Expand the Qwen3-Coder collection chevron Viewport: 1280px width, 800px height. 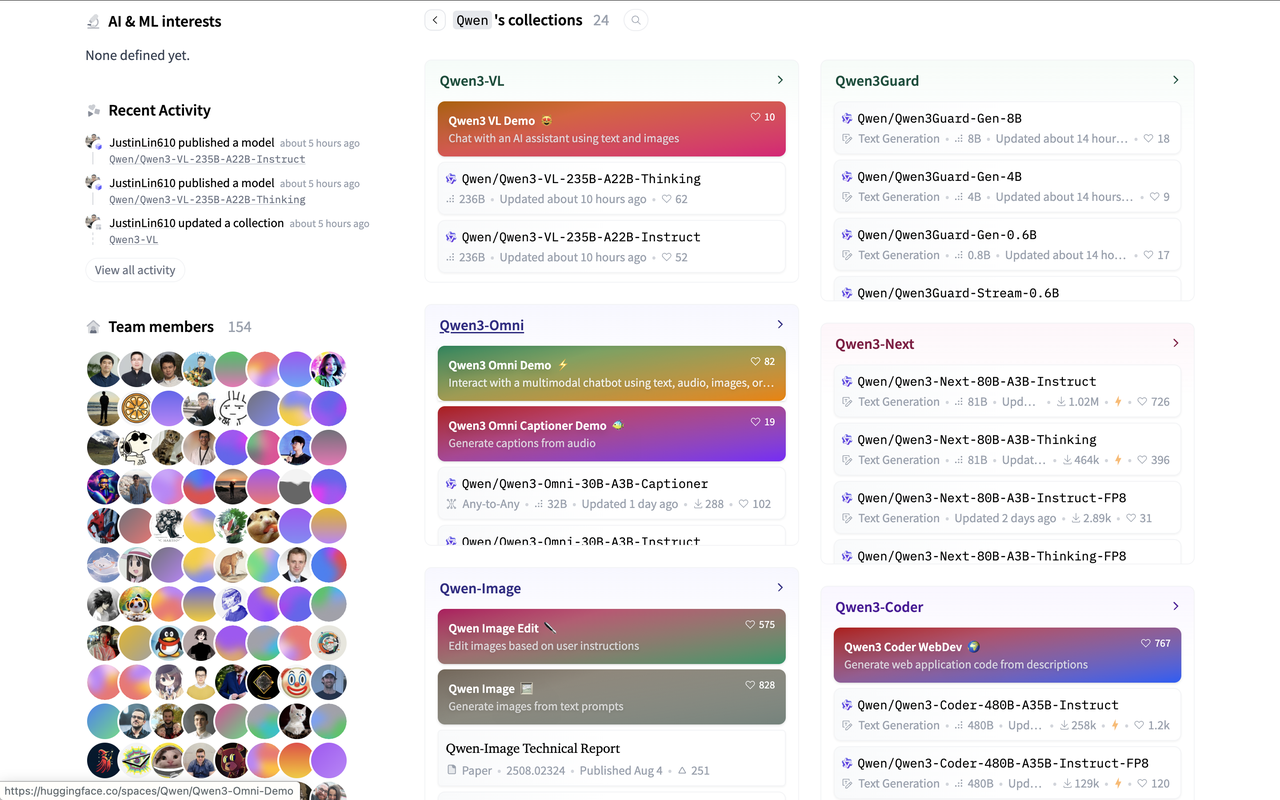[1175, 606]
